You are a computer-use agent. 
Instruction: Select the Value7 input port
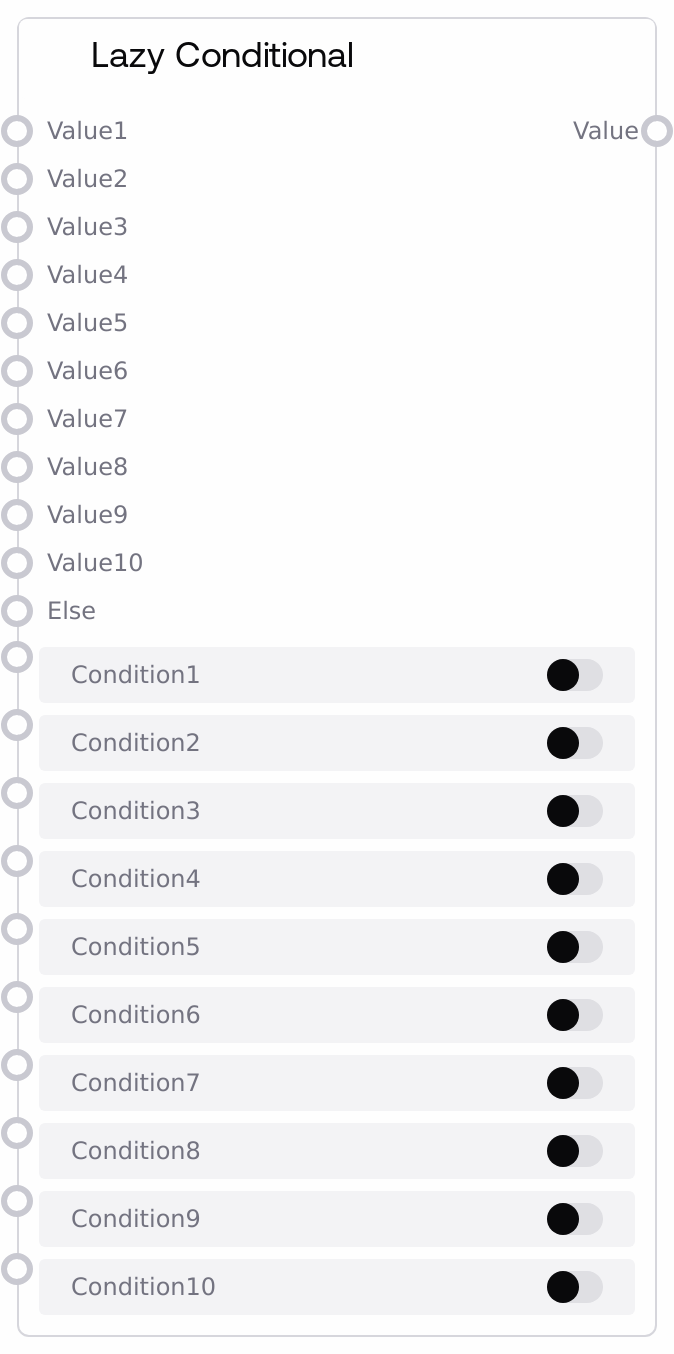coord(17,419)
